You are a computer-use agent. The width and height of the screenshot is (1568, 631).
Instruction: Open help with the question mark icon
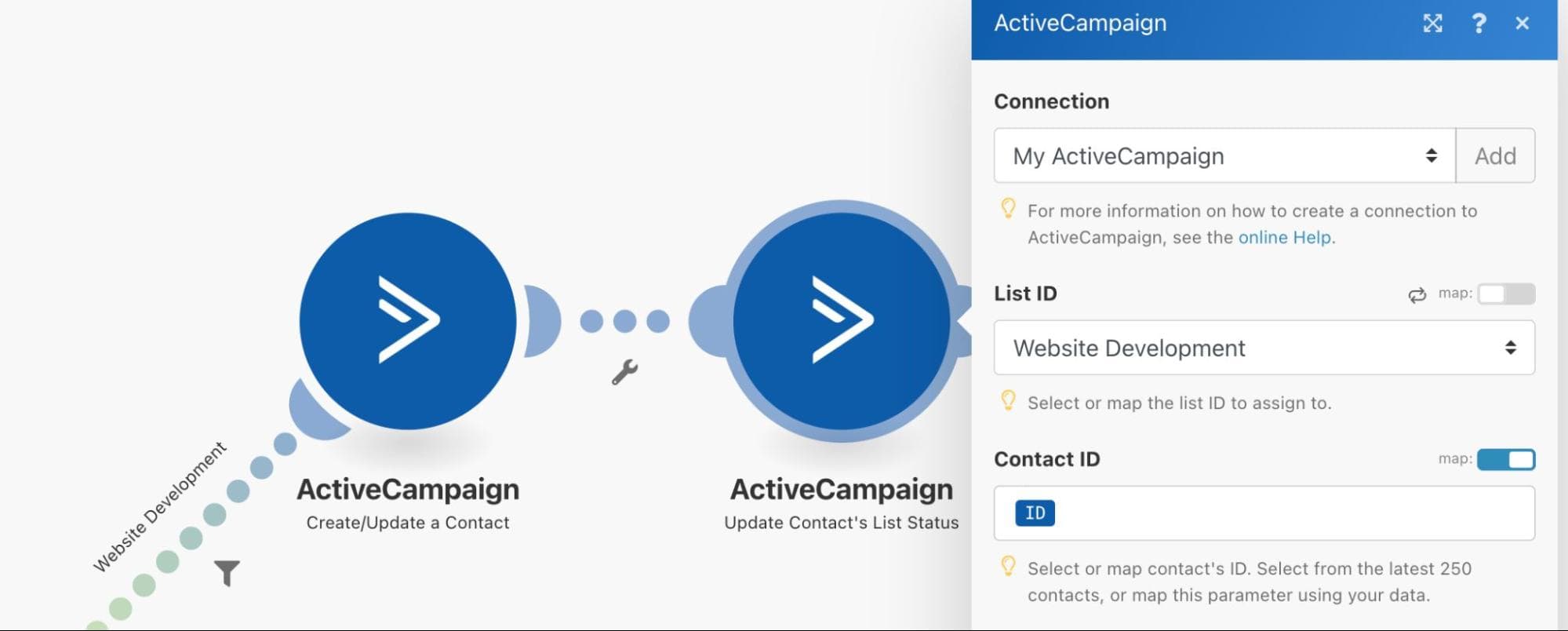tap(1479, 24)
